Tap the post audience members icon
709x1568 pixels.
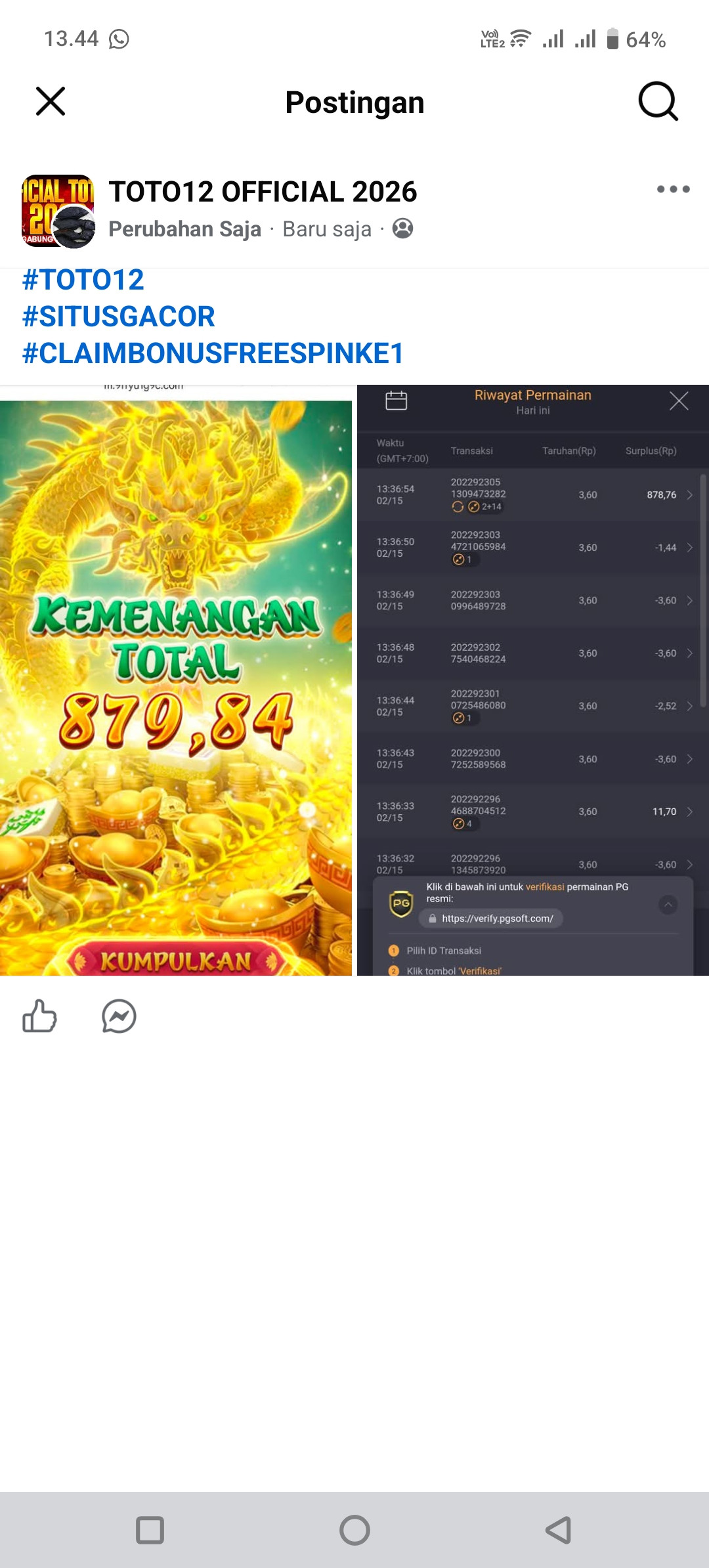pos(402,229)
